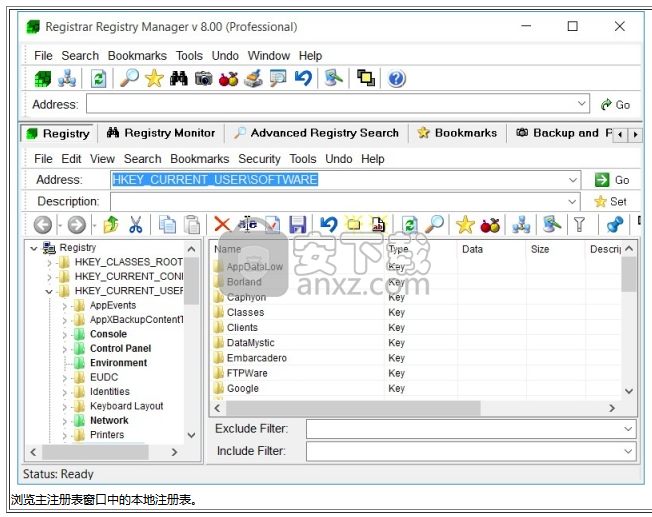The width and height of the screenshot is (652, 517).
Task: Switch to the Bookmarks tab
Action: [457, 133]
